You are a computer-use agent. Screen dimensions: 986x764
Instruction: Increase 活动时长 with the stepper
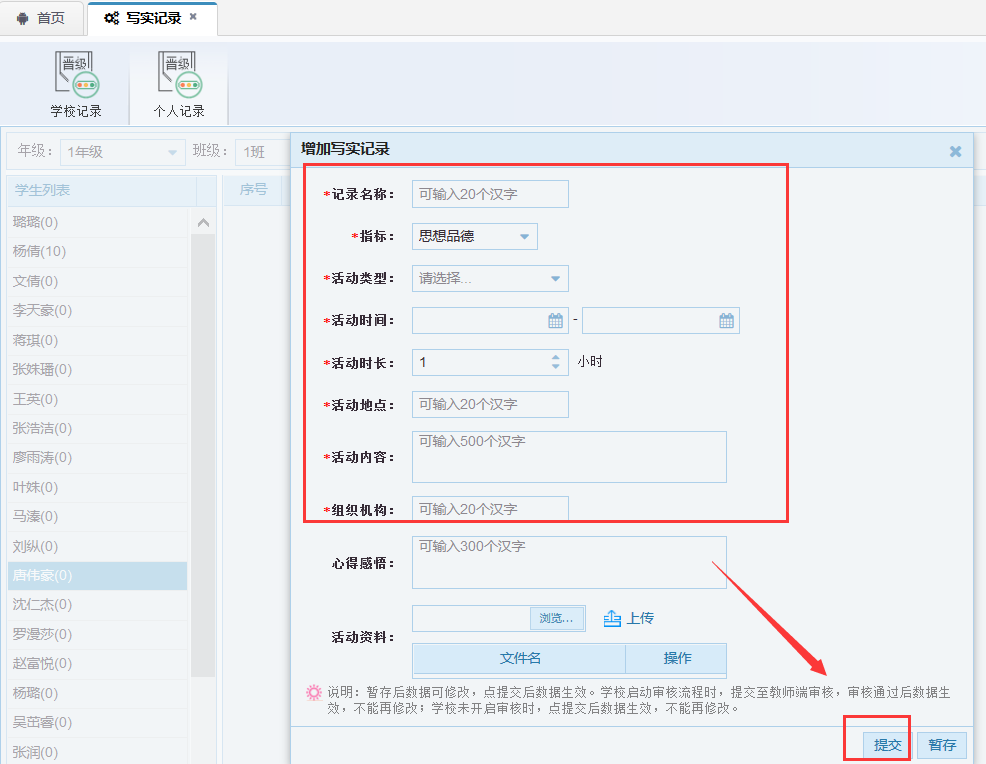pyautogui.click(x=556, y=357)
